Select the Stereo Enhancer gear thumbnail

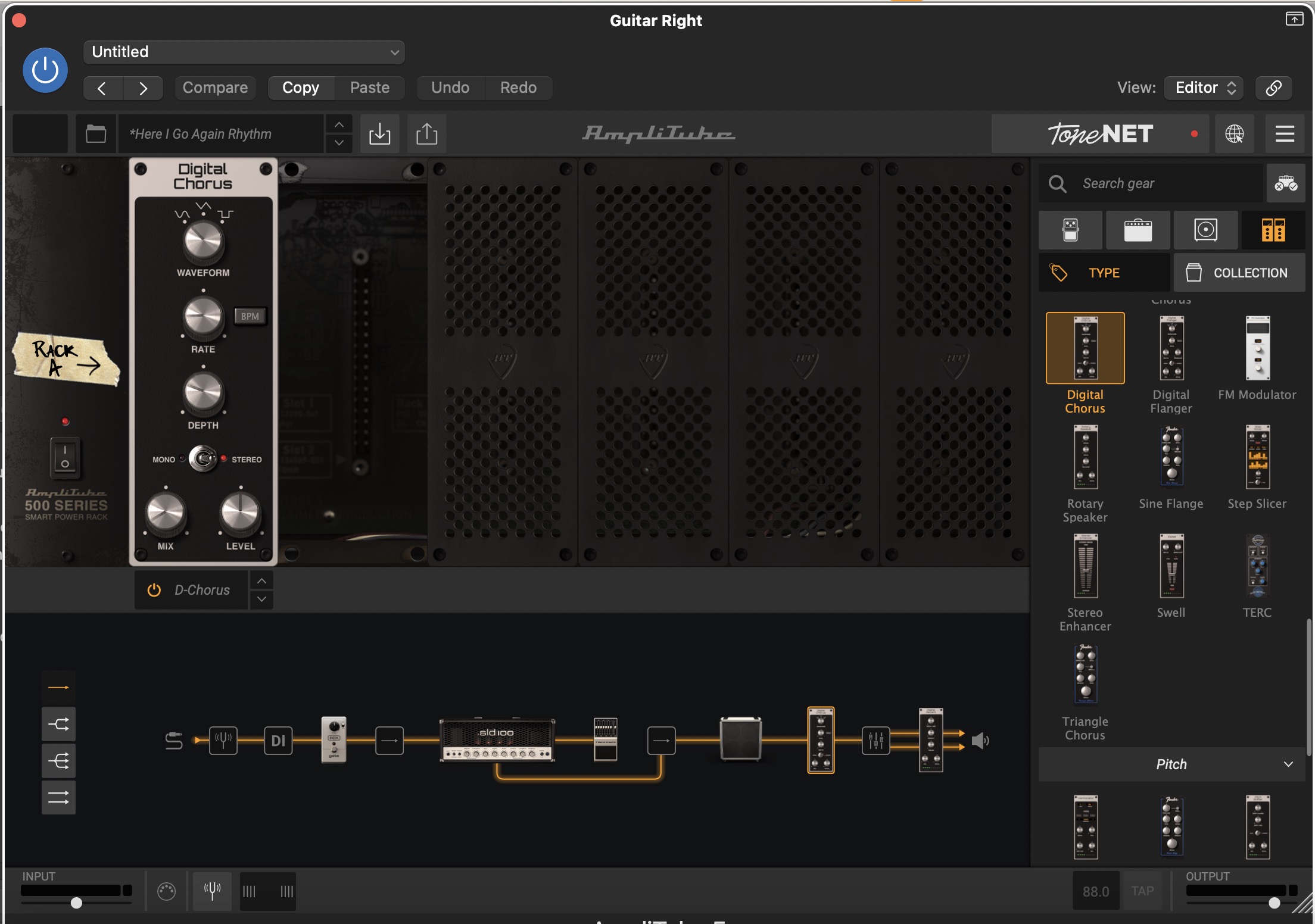pyautogui.click(x=1085, y=566)
